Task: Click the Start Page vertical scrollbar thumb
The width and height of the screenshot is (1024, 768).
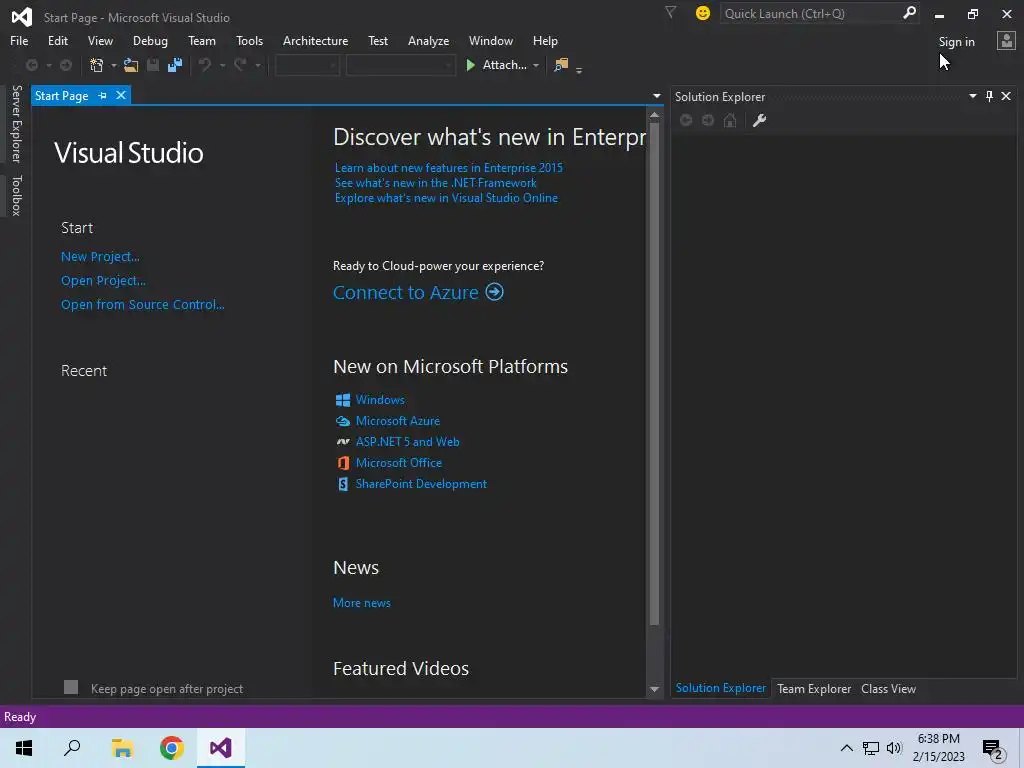Action: (x=654, y=376)
